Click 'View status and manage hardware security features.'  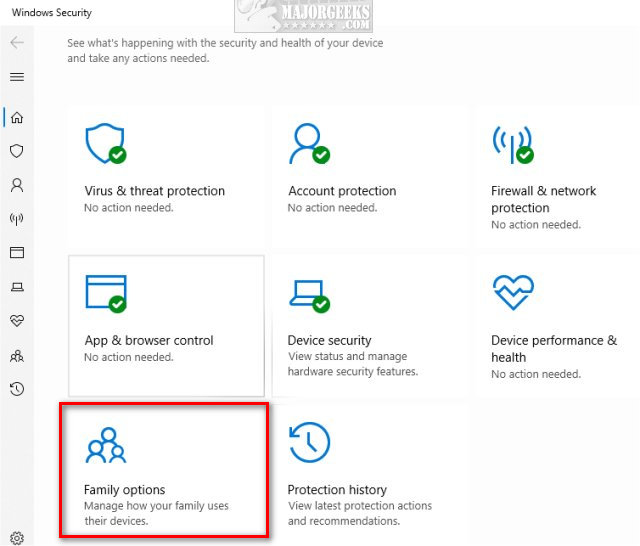353,364
